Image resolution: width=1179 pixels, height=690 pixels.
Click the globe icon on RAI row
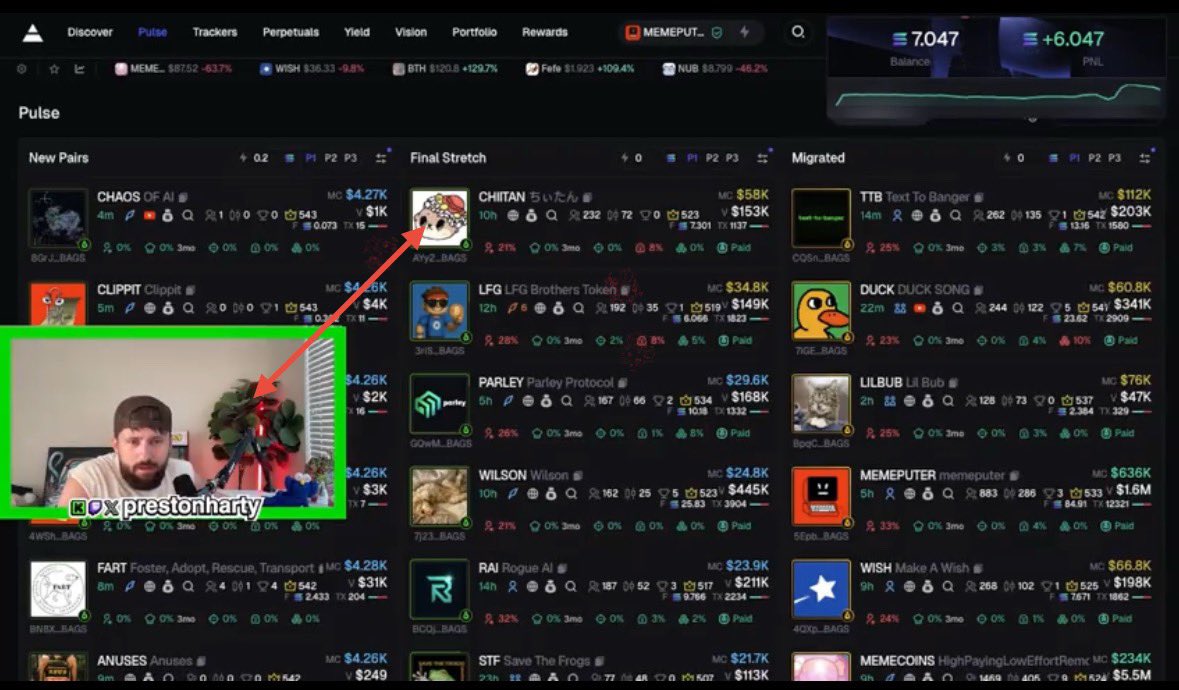(x=532, y=586)
